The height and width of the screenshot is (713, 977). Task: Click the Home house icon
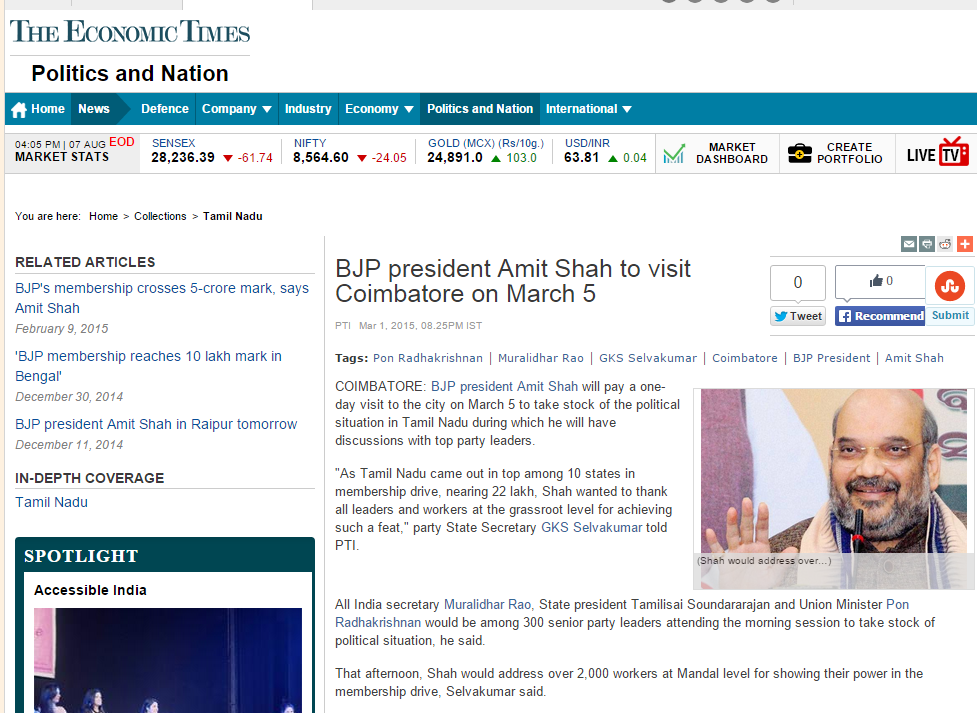click(x=19, y=110)
